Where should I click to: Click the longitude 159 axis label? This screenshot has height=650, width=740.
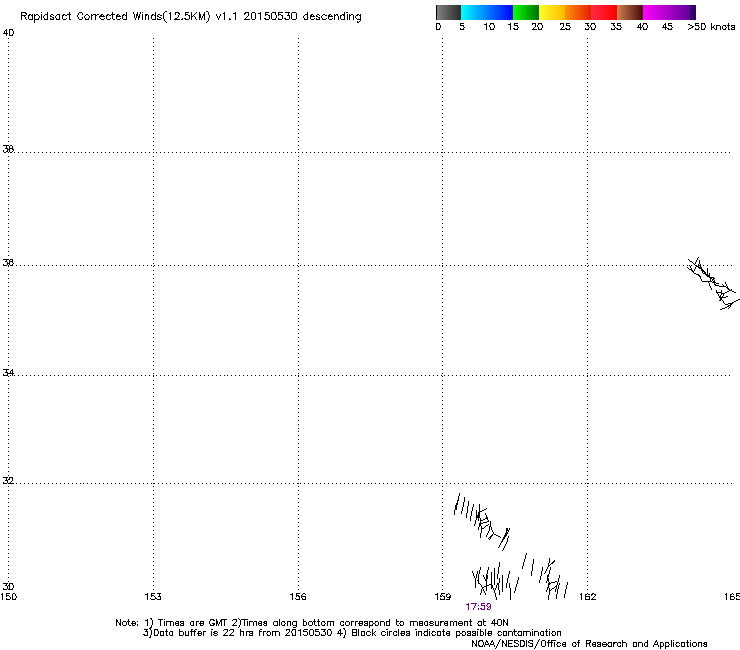[443, 597]
